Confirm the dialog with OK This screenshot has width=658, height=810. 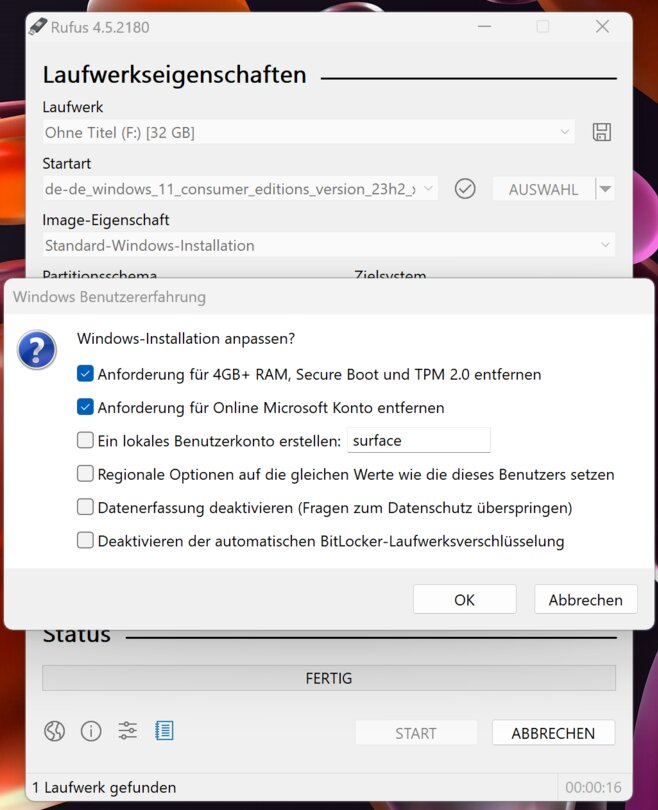pos(464,600)
